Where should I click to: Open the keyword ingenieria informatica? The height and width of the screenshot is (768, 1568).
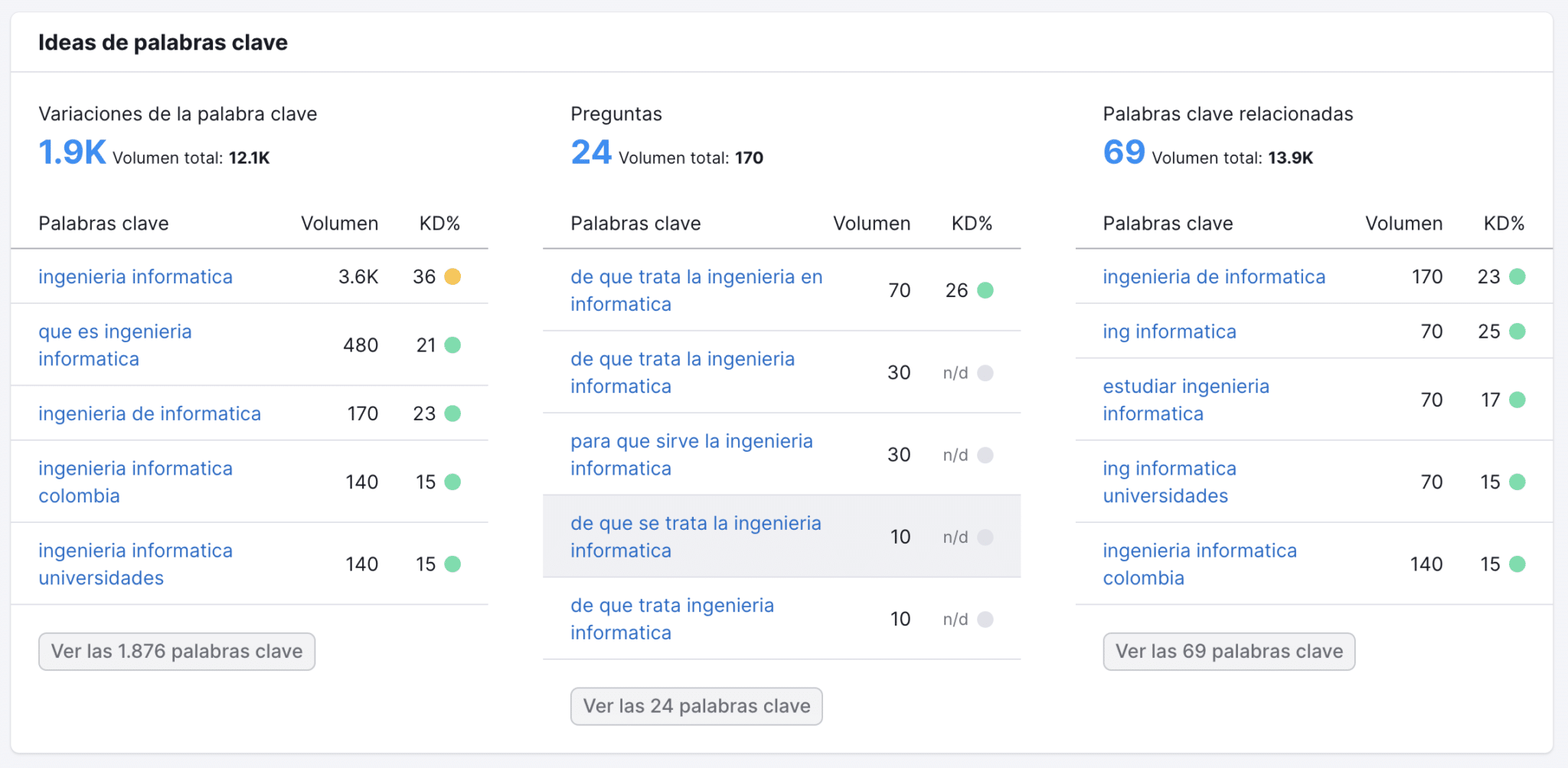[136, 276]
